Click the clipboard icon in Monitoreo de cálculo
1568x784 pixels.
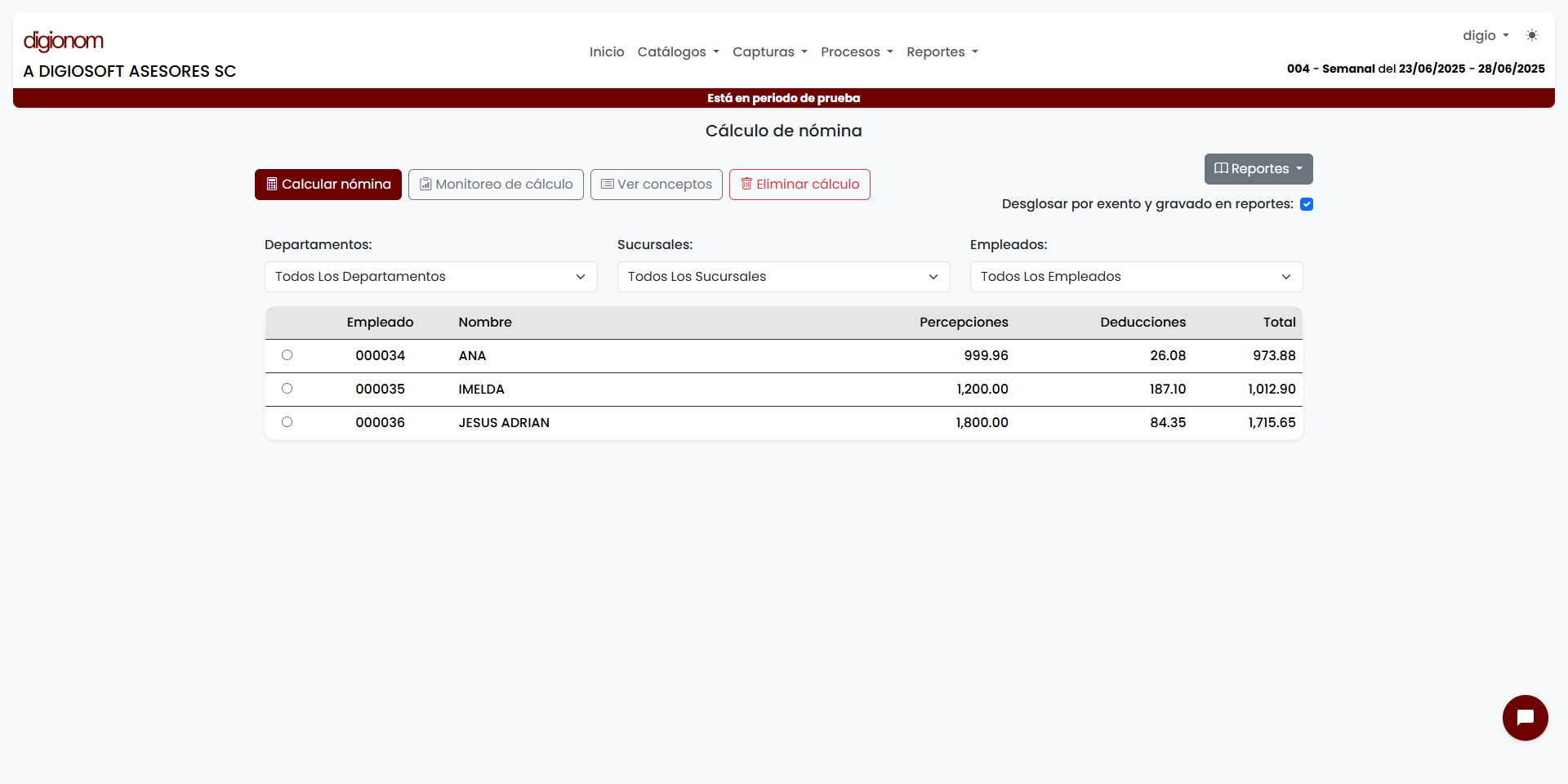tap(425, 185)
